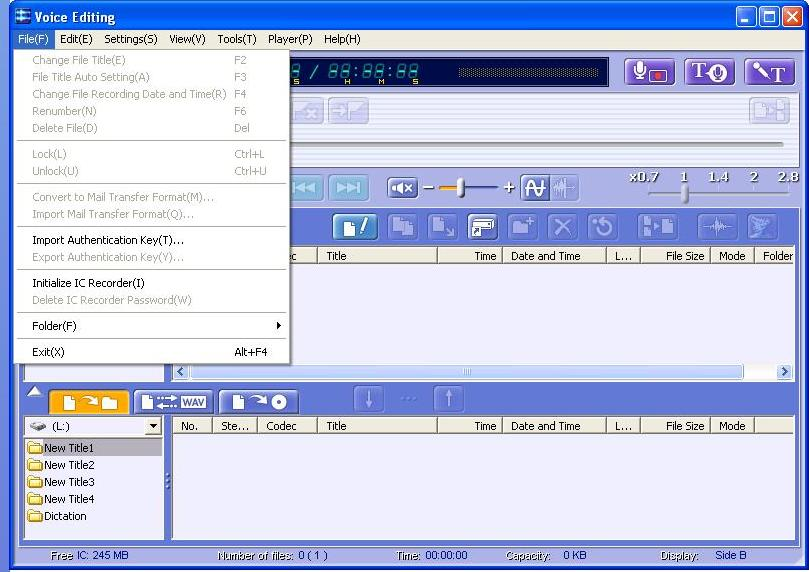Click the waveform edit icon
The height and width of the screenshot is (572, 809).
point(717,227)
